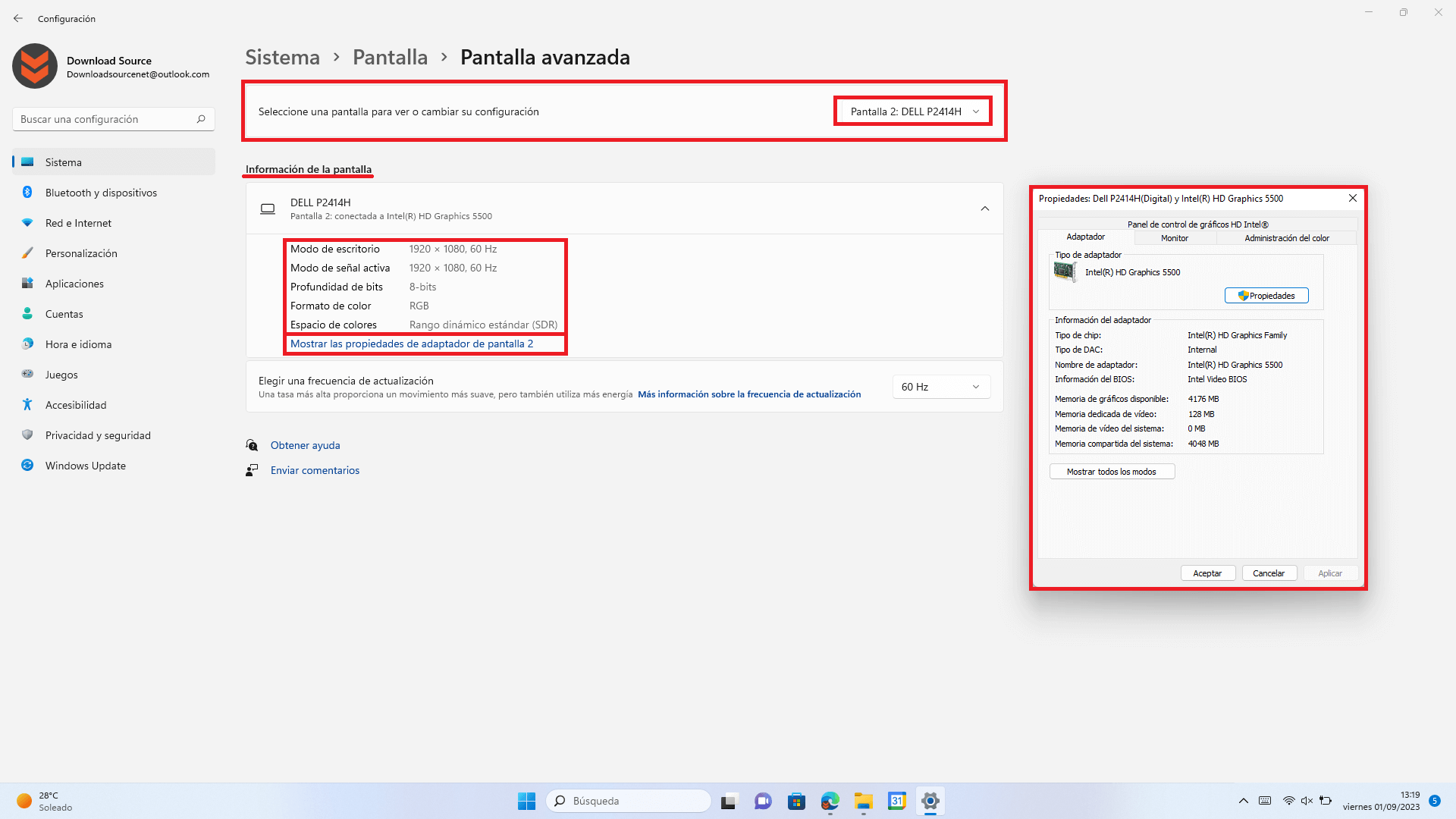Image resolution: width=1456 pixels, height=819 pixels.
Task: Open the Sistema section in sidebar
Action: pyautogui.click(x=114, y=162)
